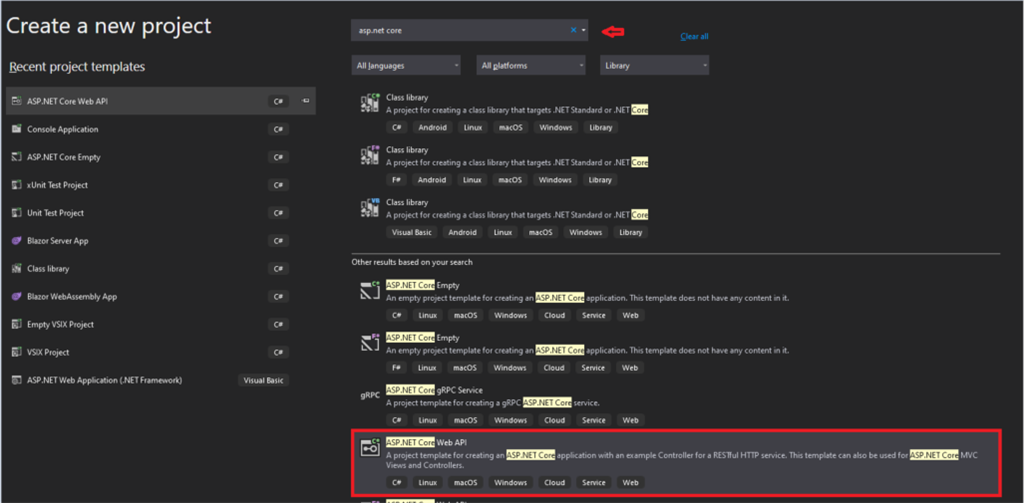Click the C# ASP.NET Core Empty result icon
The width and height of the screenshot is (1024, 503).
pyautogui.click(x=370, y=291)
